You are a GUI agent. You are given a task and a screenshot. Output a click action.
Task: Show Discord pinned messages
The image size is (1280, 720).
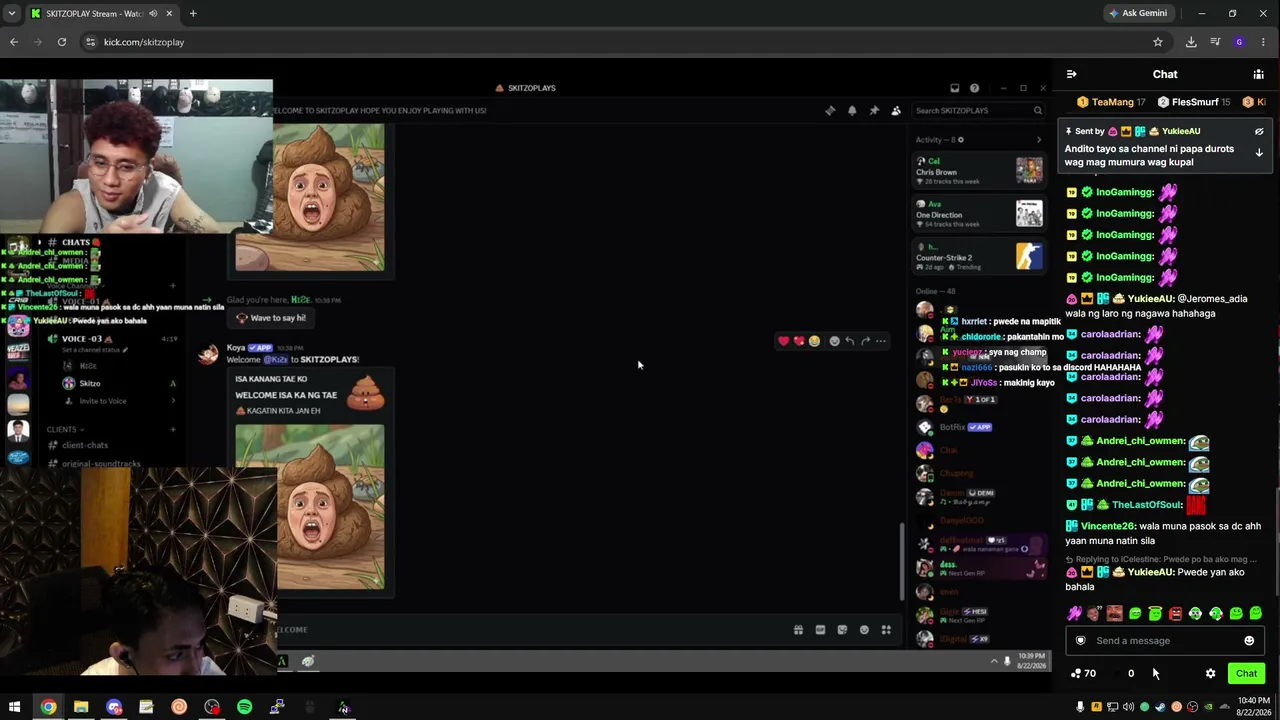point(874,111)
